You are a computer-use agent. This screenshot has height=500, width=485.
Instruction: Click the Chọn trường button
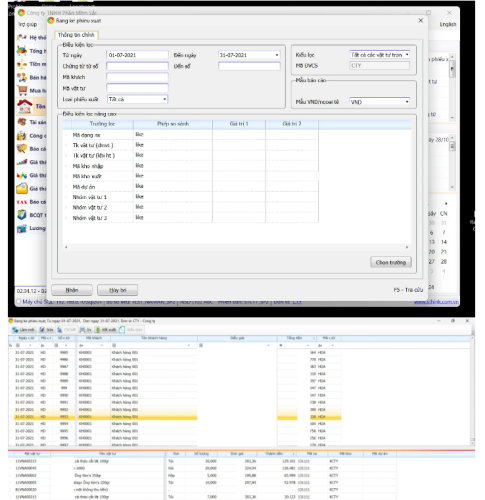click(x=391, y=262)
